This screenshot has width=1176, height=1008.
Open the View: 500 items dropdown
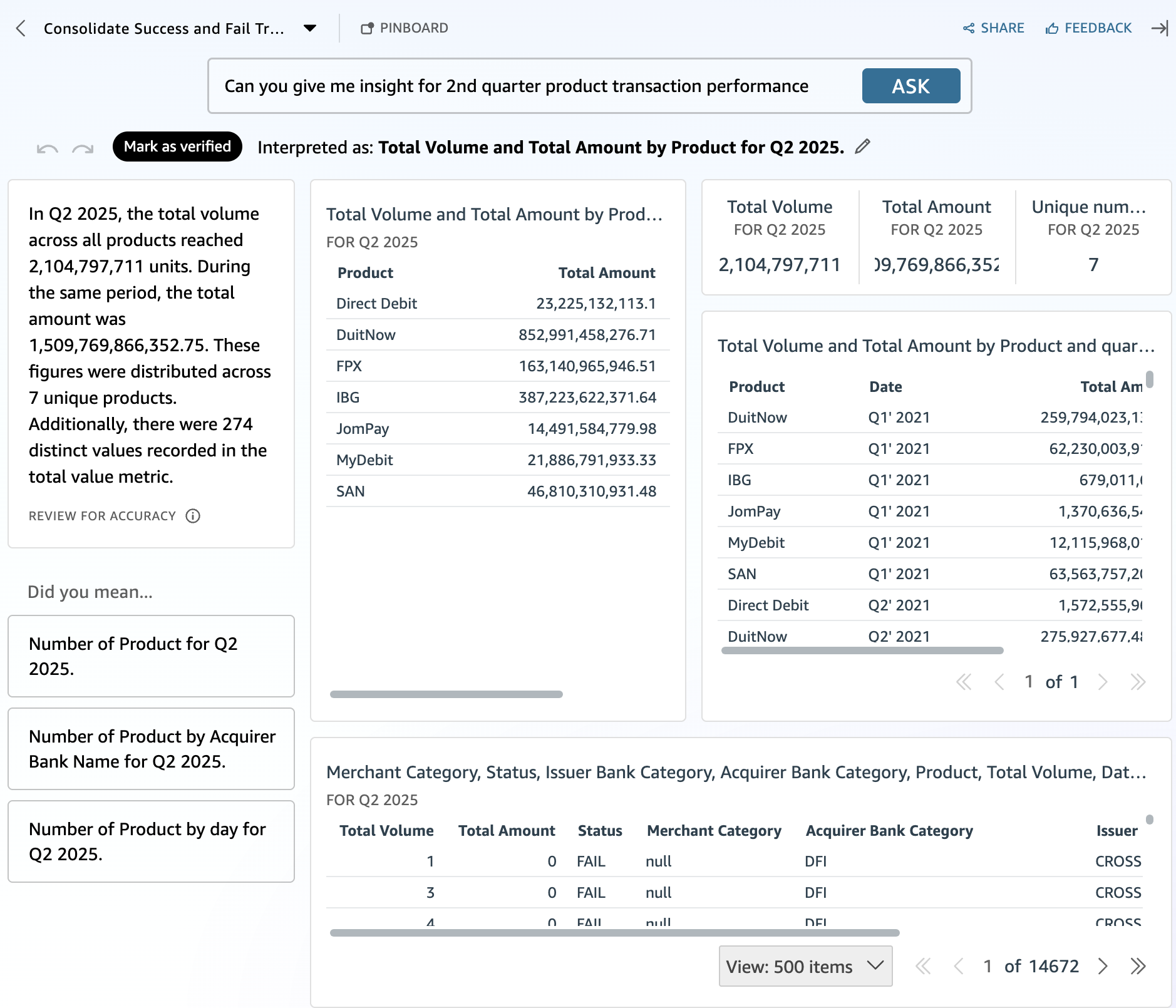(x=805, y=966)
